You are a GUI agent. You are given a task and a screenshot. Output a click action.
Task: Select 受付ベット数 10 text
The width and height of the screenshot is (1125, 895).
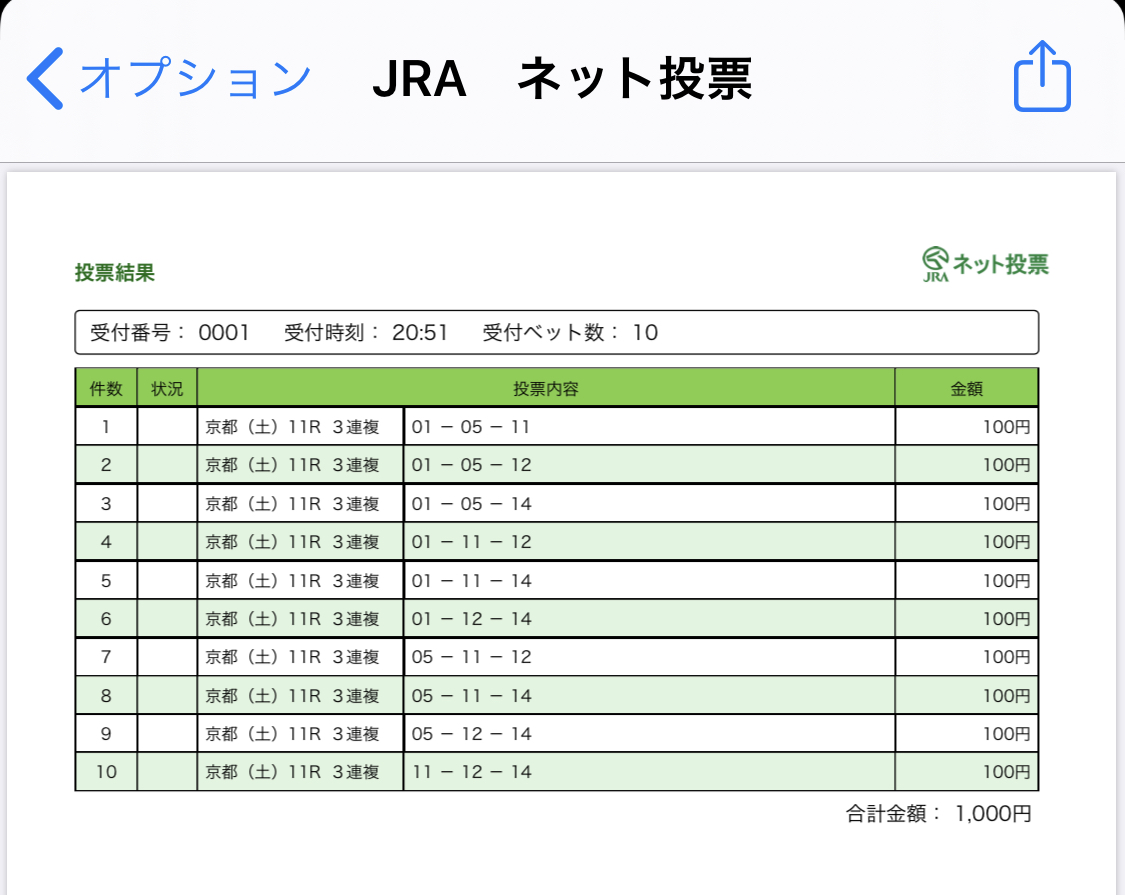tap(570, 332)
